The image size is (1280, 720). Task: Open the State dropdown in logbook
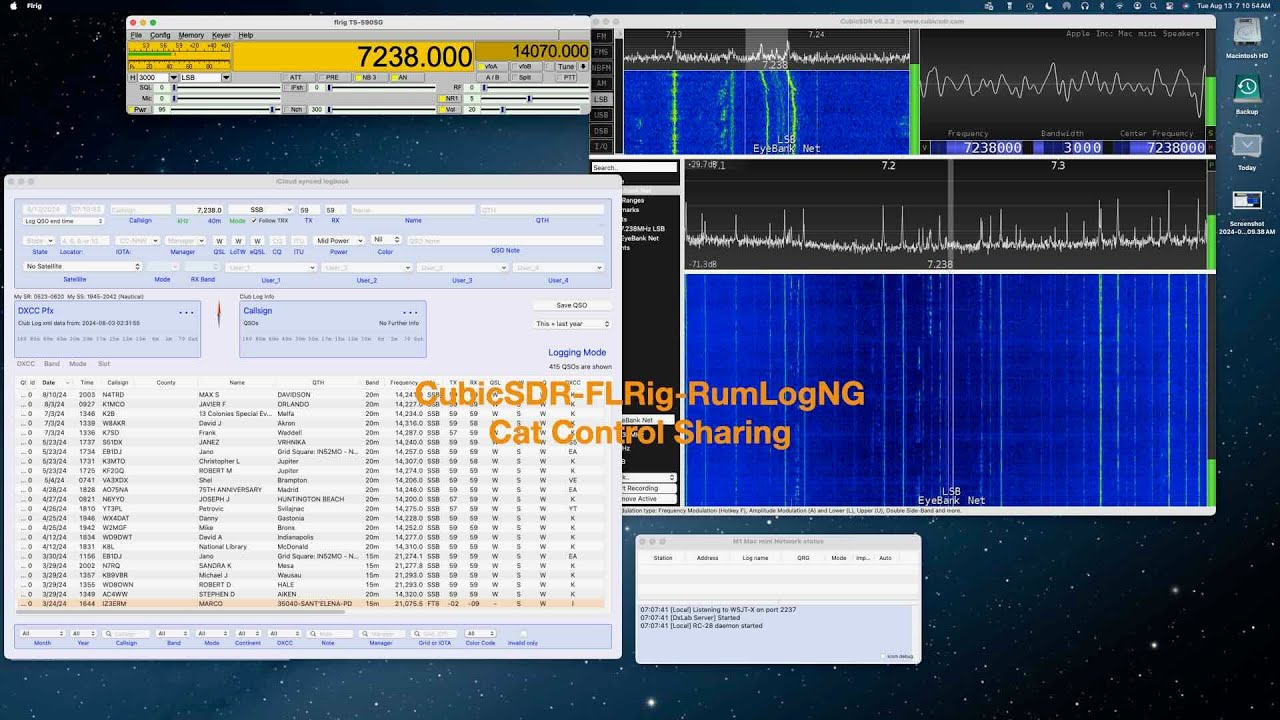[39, 240]
